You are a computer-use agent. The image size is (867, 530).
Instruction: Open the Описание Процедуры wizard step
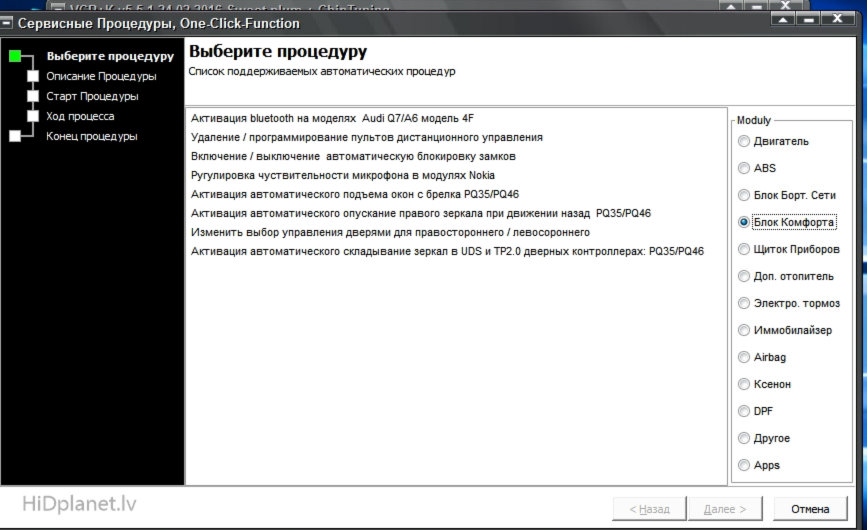[x=101, y=76]
